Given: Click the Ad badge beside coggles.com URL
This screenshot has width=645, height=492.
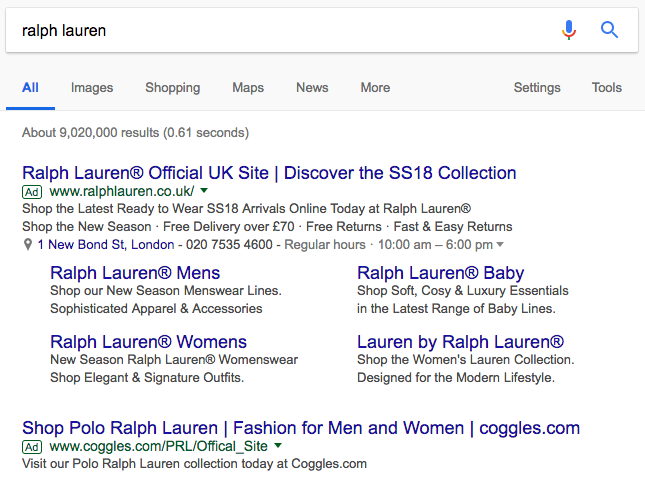Looking at the screenshot, I should [x=32, y=447].
